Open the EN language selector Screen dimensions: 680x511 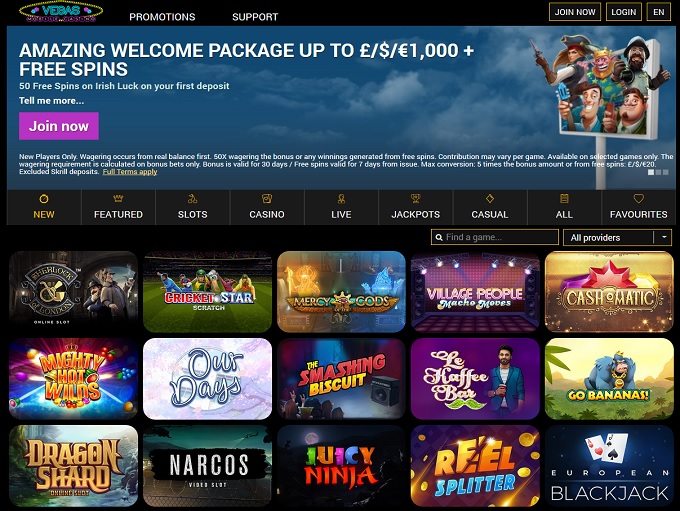658,12
